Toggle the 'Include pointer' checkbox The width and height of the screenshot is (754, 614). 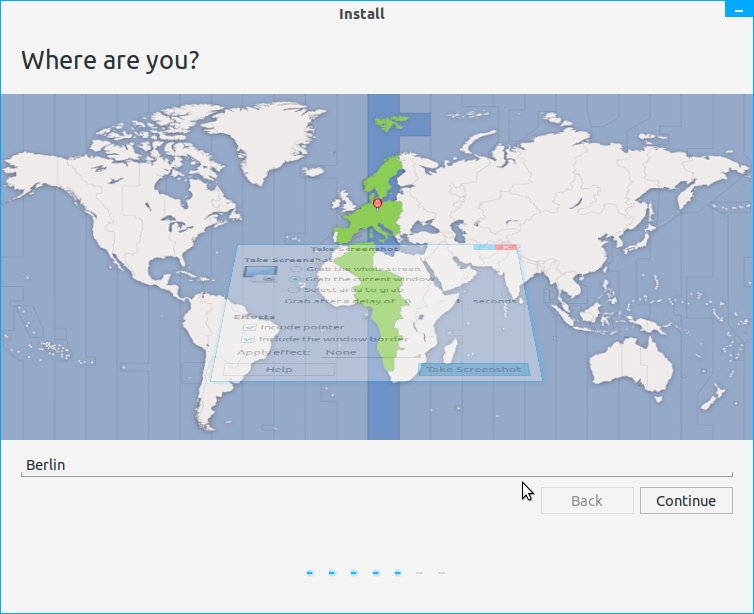(x=249, y=327)
